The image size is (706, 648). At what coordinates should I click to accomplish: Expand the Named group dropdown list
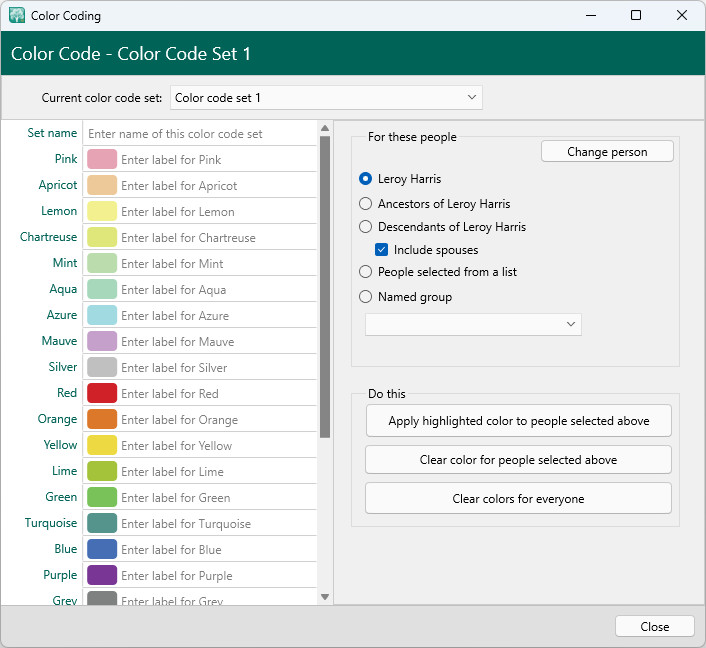click(x=473, y=324)
